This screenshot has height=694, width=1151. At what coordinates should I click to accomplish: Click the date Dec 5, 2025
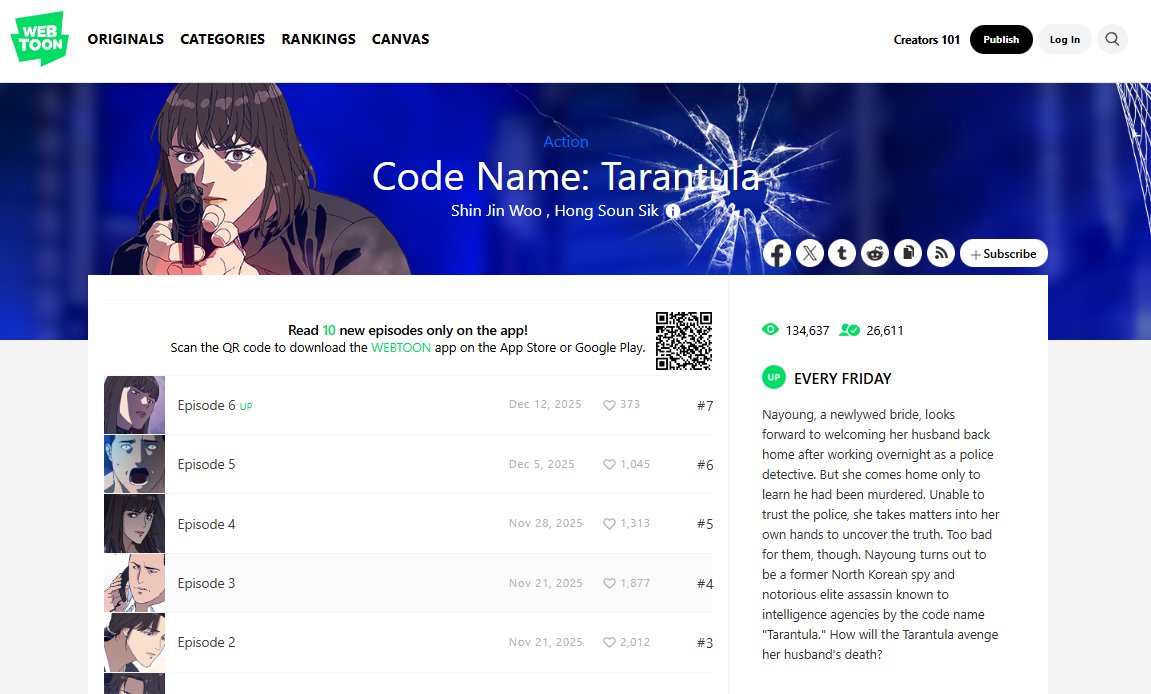[542, 464]
